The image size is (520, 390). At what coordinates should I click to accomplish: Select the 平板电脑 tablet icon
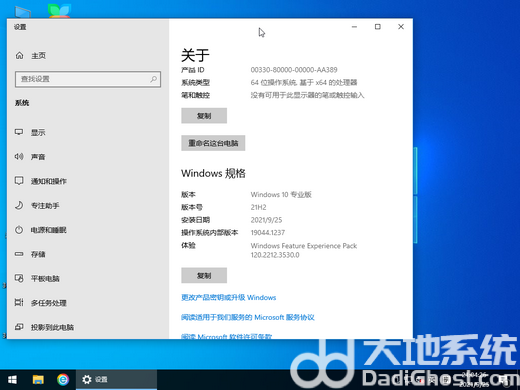pyautogui.click(x=19, y=278)
